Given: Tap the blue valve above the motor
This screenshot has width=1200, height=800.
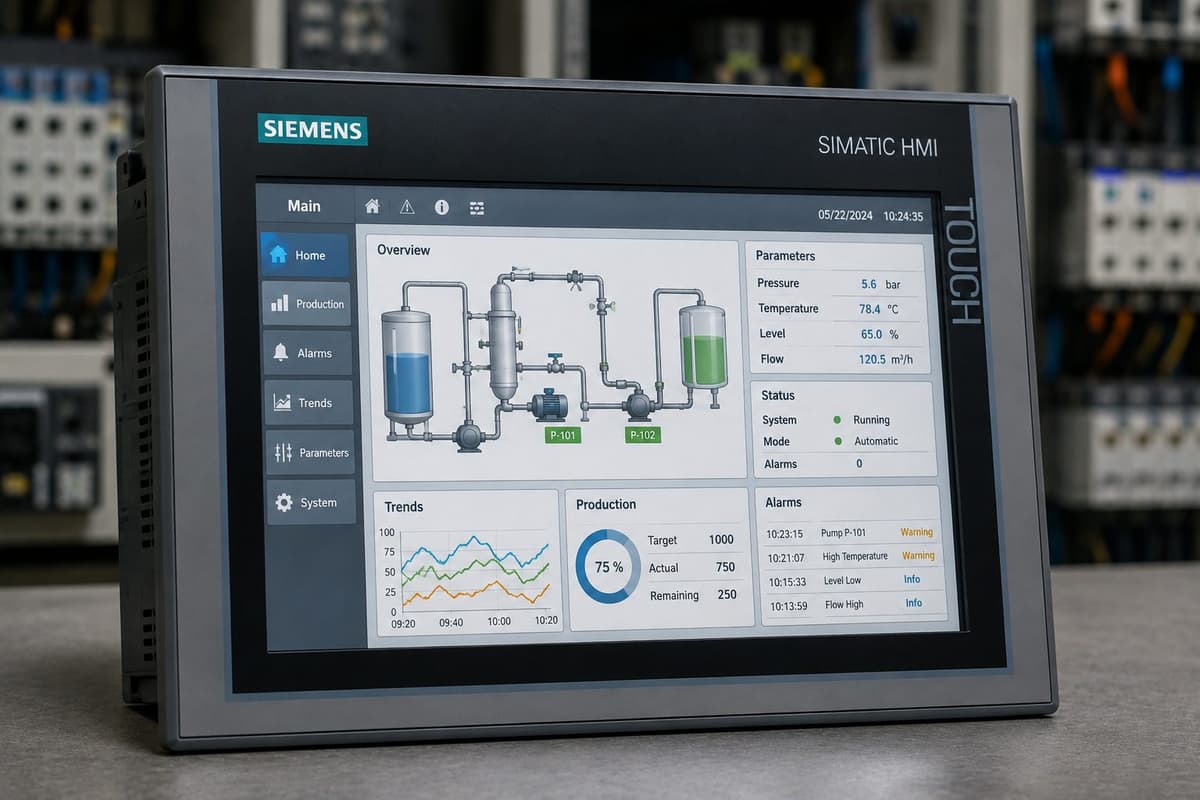Looking at the screenshot, I should 555,363.
